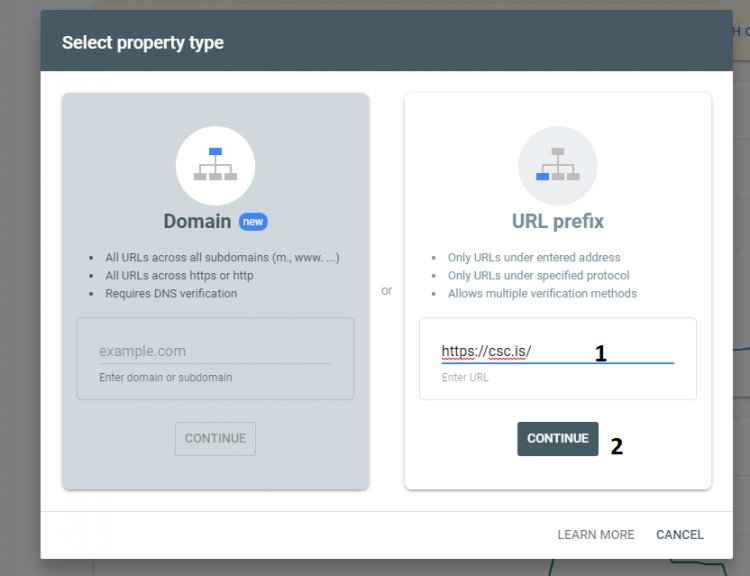Click the blue "new" badge beside Domain
750x576 pixels.
[253, 222]
